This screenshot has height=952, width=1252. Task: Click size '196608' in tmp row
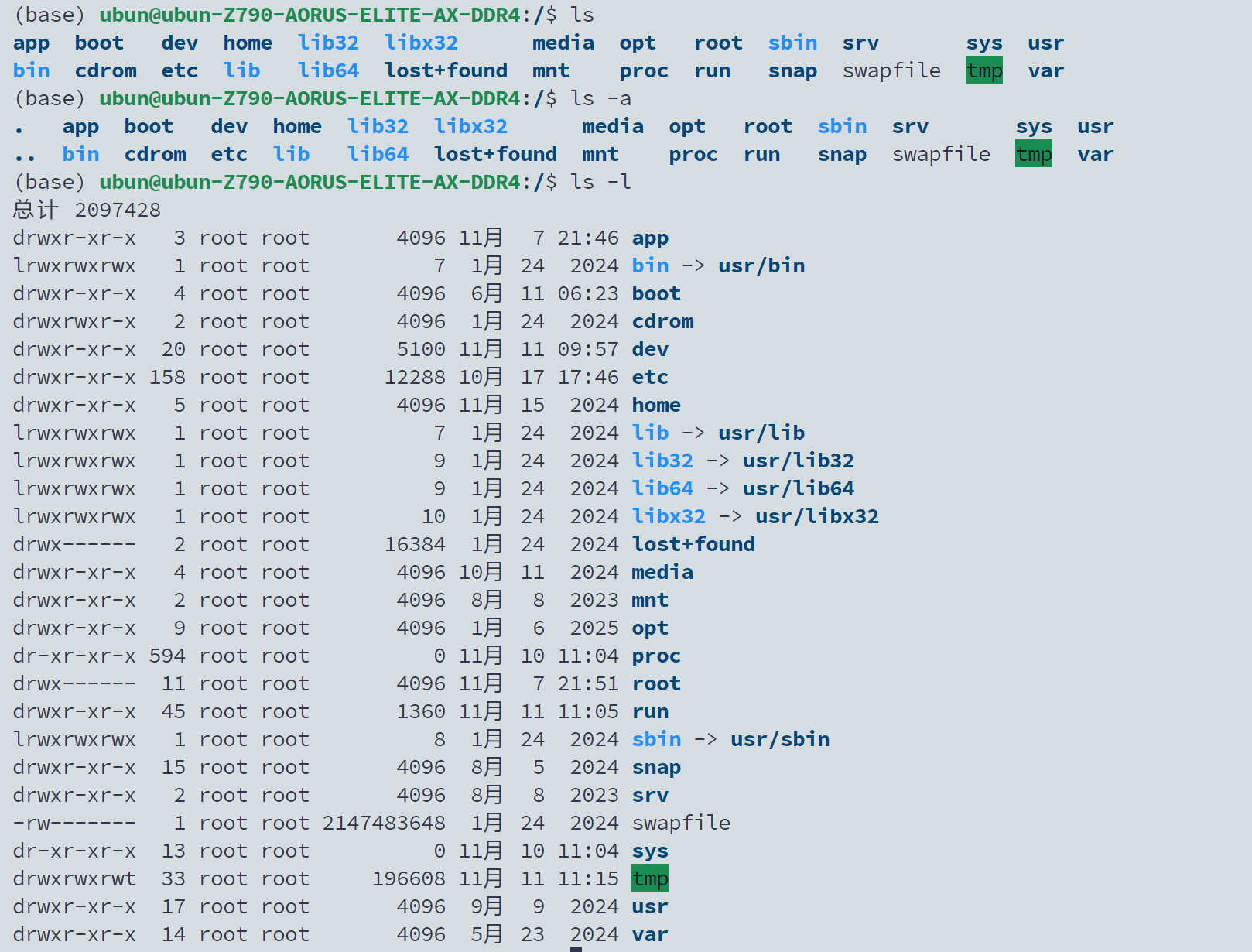point(409,878)
